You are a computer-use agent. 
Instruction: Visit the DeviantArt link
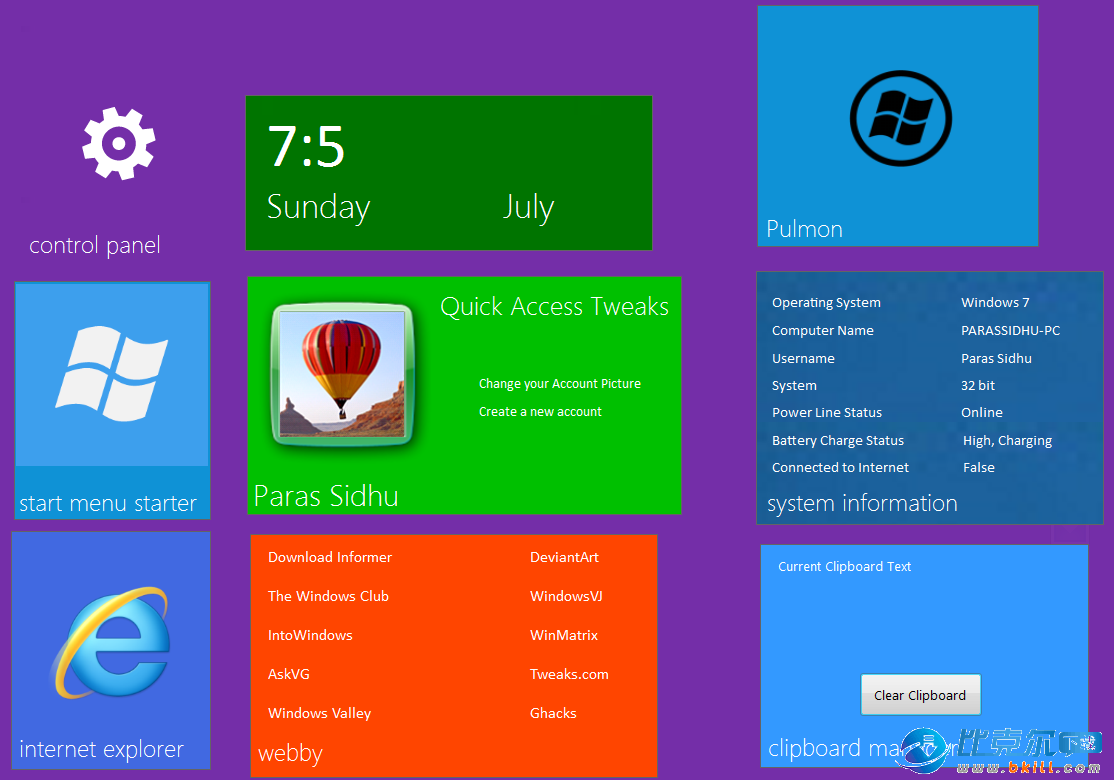click(x=564, y=557)
